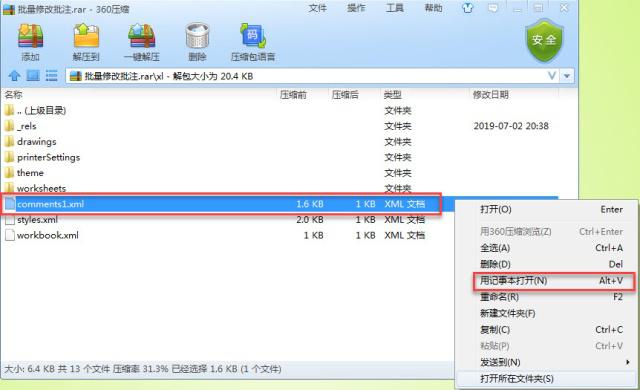Screen dimensions: 640x390
Task: Click the workbook.xml file icon
Action: [x=10, y=235]
